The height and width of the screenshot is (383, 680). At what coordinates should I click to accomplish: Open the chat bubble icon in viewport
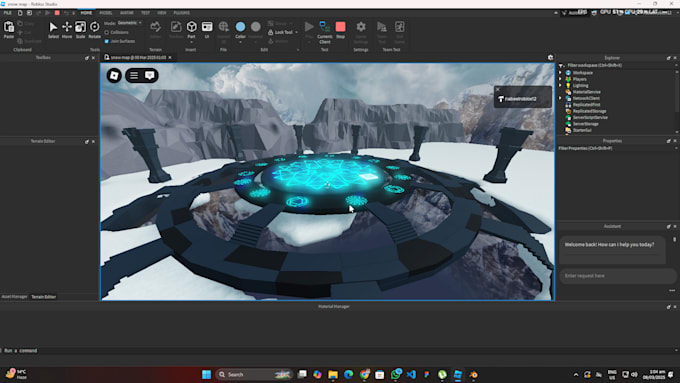150,75
